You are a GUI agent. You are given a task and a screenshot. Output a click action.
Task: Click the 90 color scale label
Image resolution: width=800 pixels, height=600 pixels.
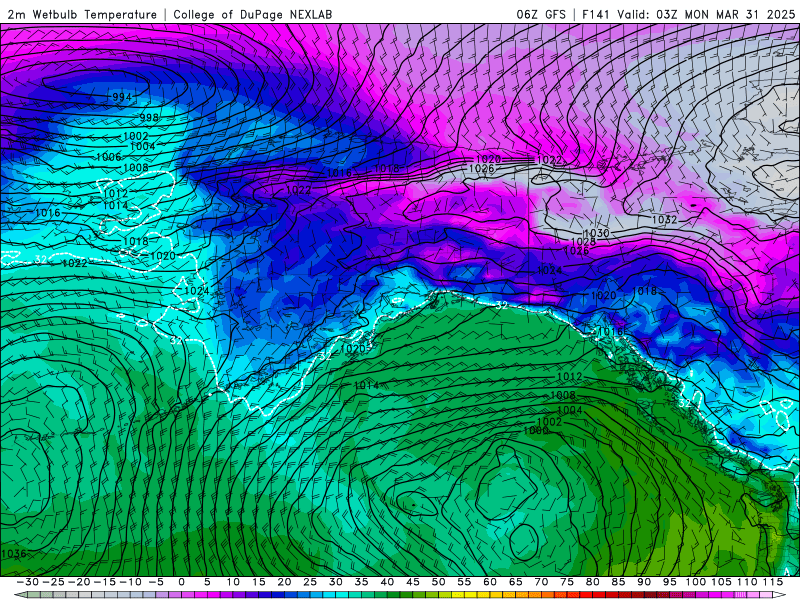tap(644, 582)
